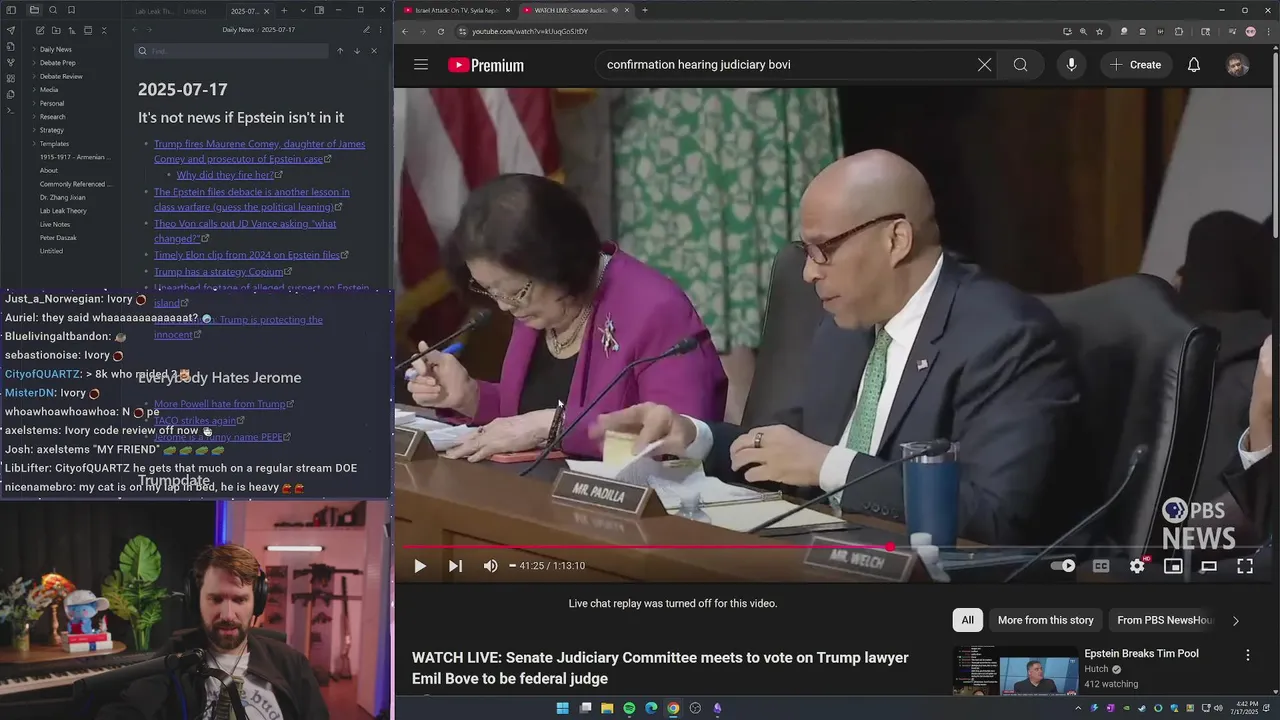Expand the Templates folder

click(54, 144)
